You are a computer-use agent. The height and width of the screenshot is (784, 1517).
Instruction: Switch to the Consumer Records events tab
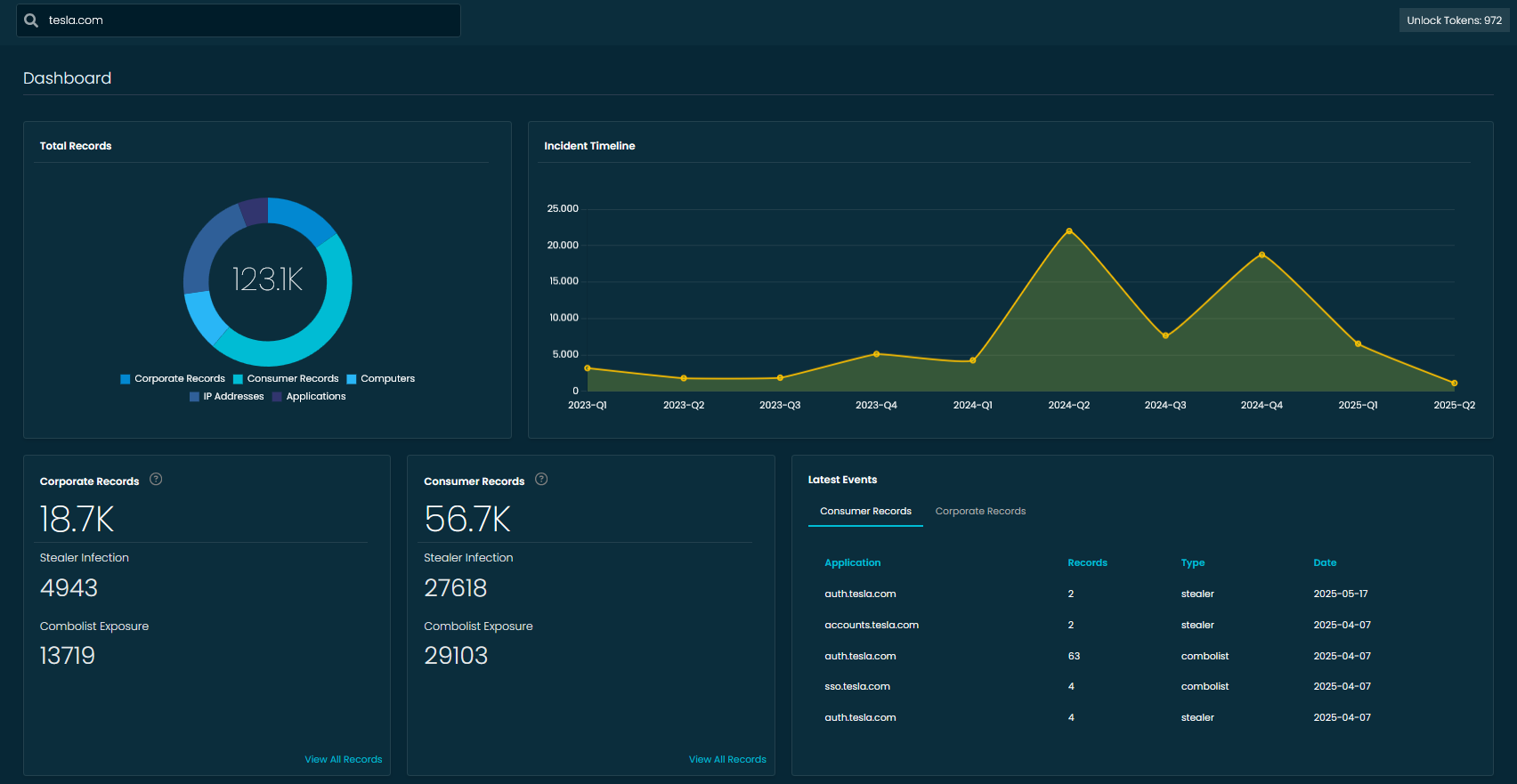coord(865,512)
